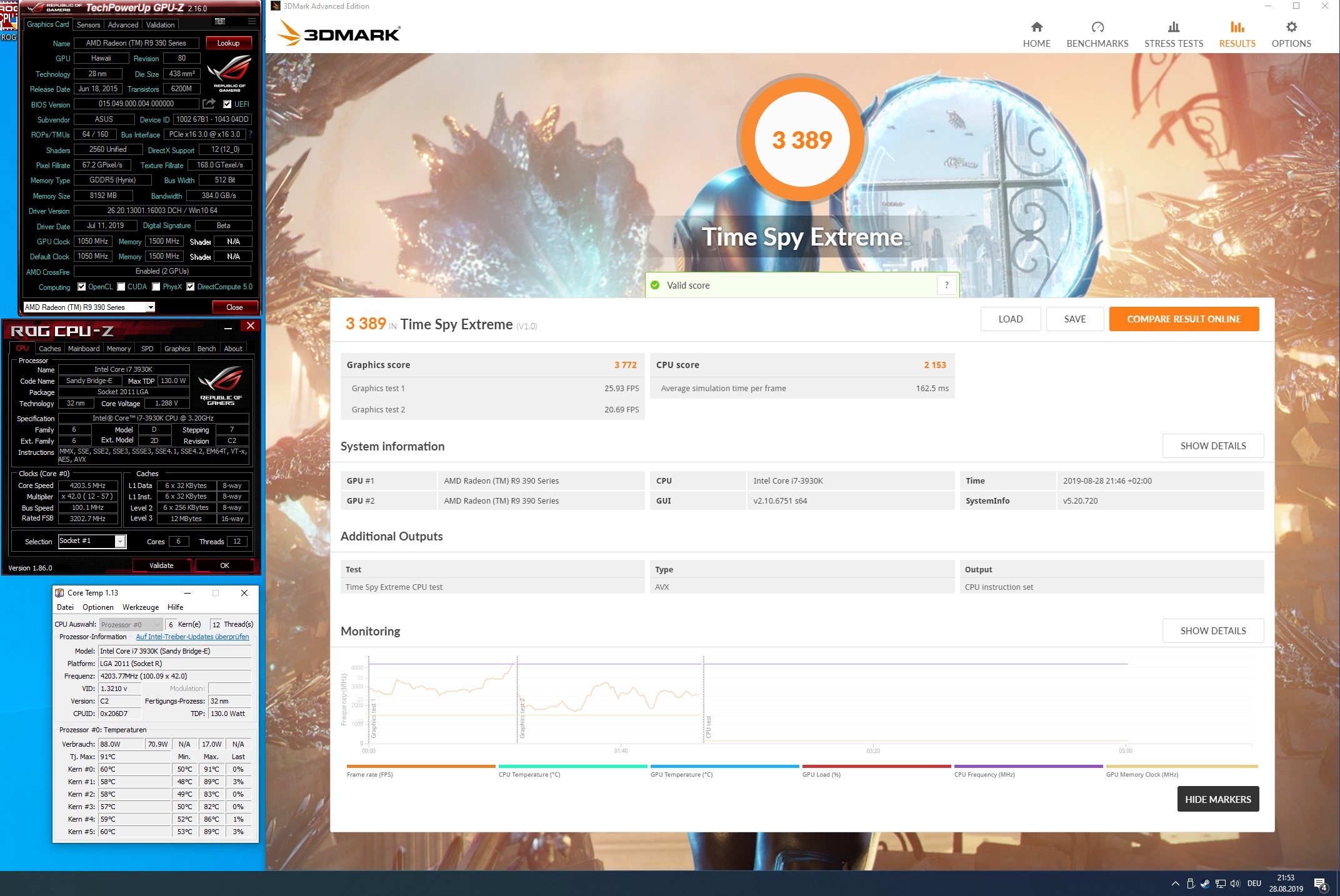
Task: Switch to Advanced tab in GPU-Z
Action: pyautogui.click(x=123, y=25)
